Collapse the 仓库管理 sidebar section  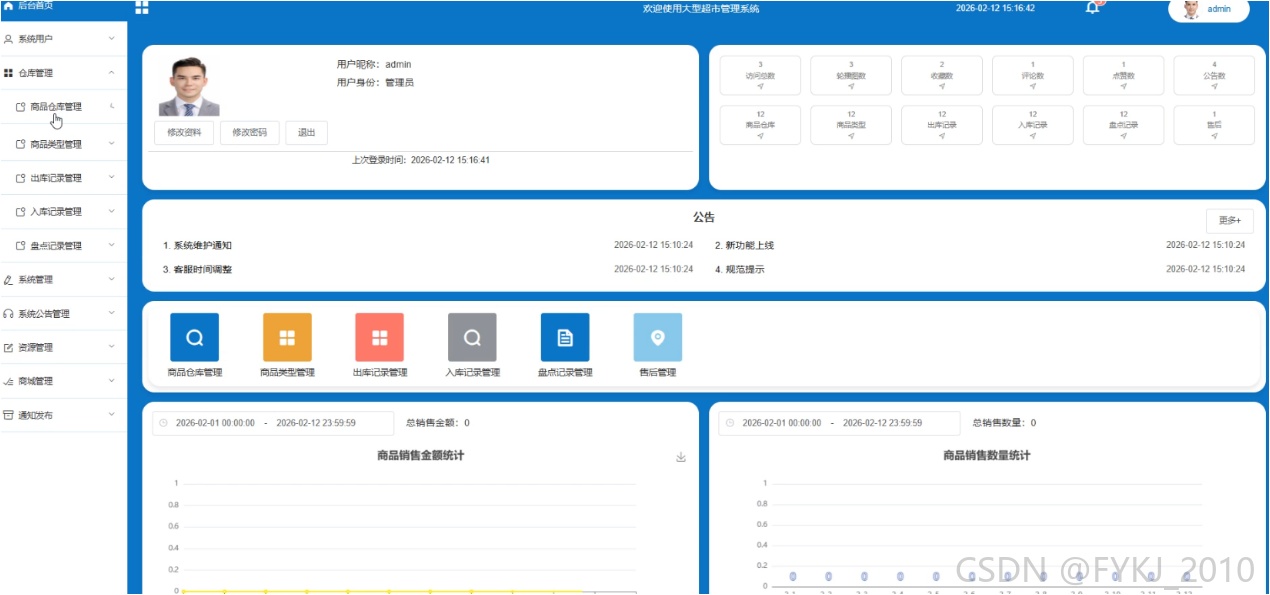pyautogui.click(x=64, y=73)
